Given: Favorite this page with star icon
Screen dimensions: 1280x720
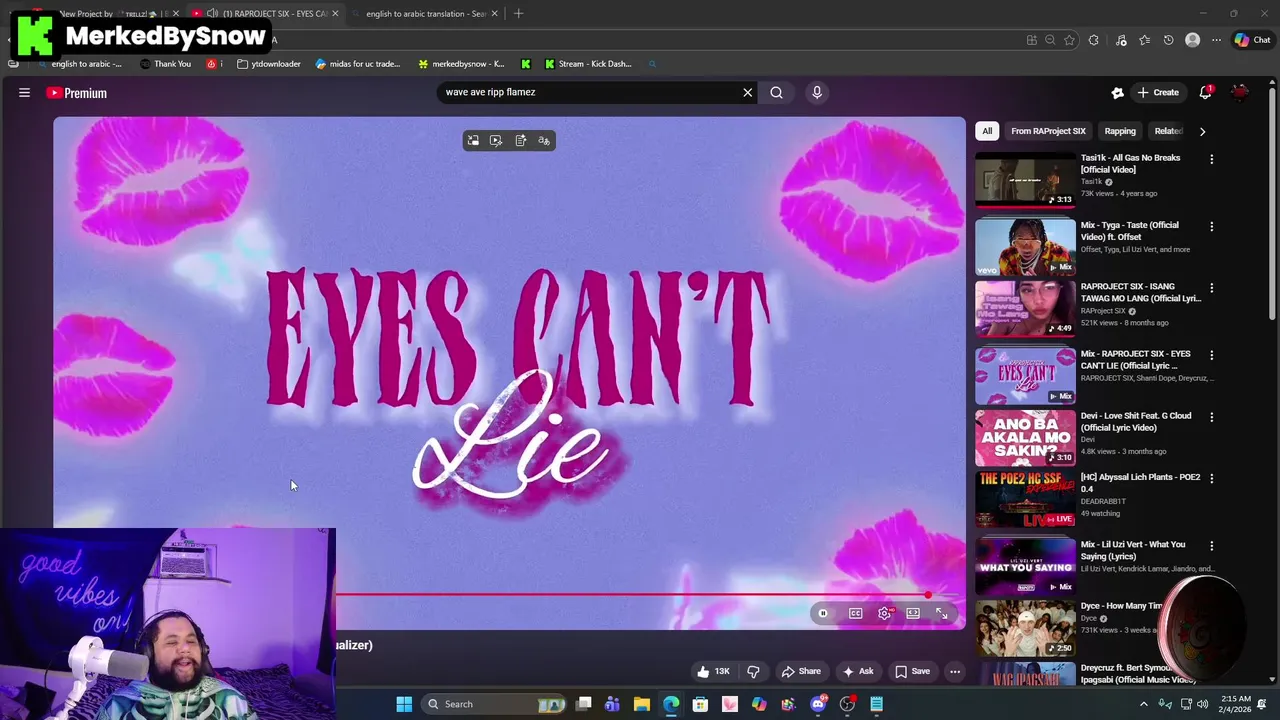Looking at the screenshot, I should pos(1069,40).
